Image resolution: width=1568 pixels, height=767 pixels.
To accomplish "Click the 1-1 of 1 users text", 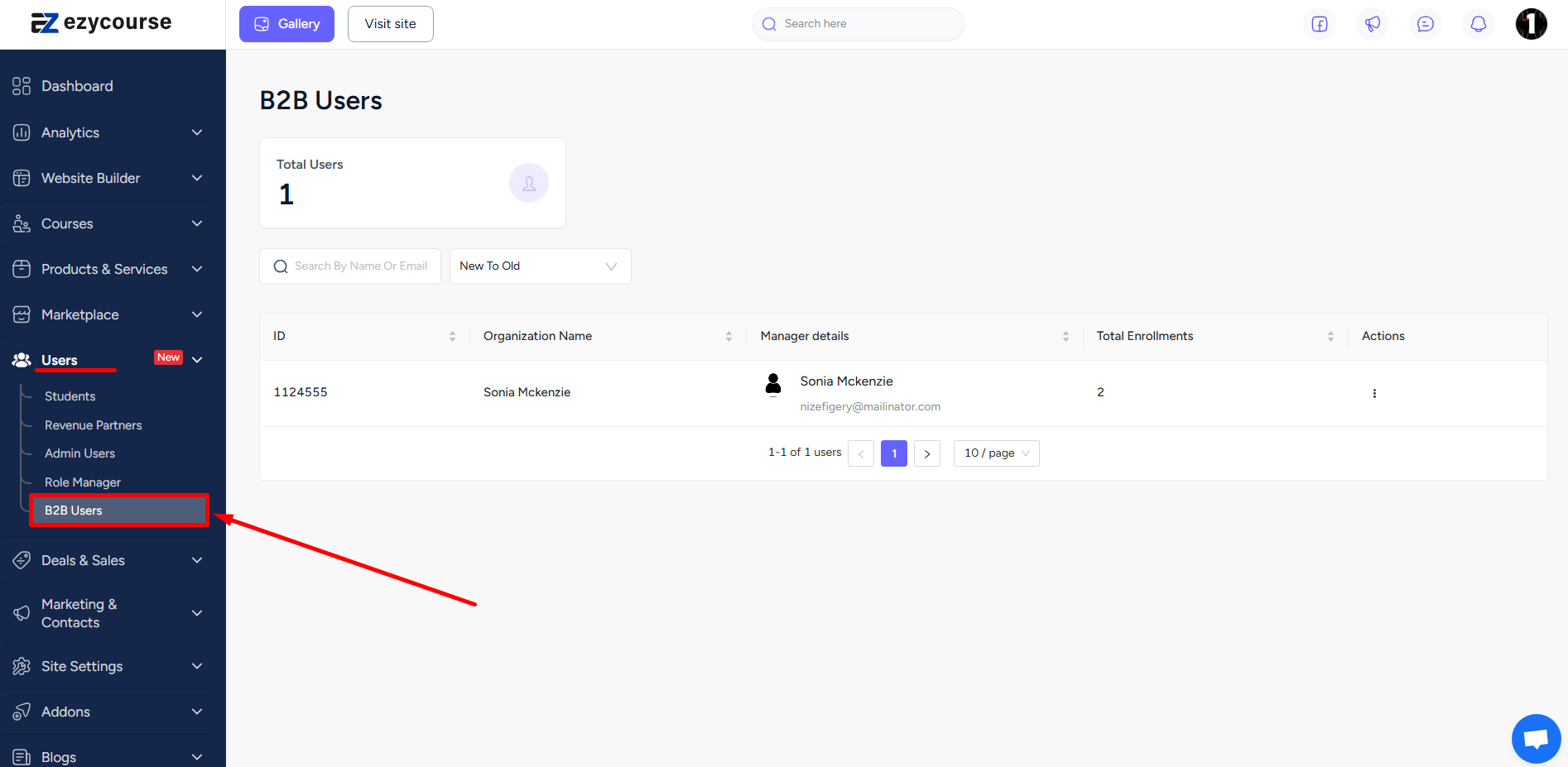I will coord(805,452).
